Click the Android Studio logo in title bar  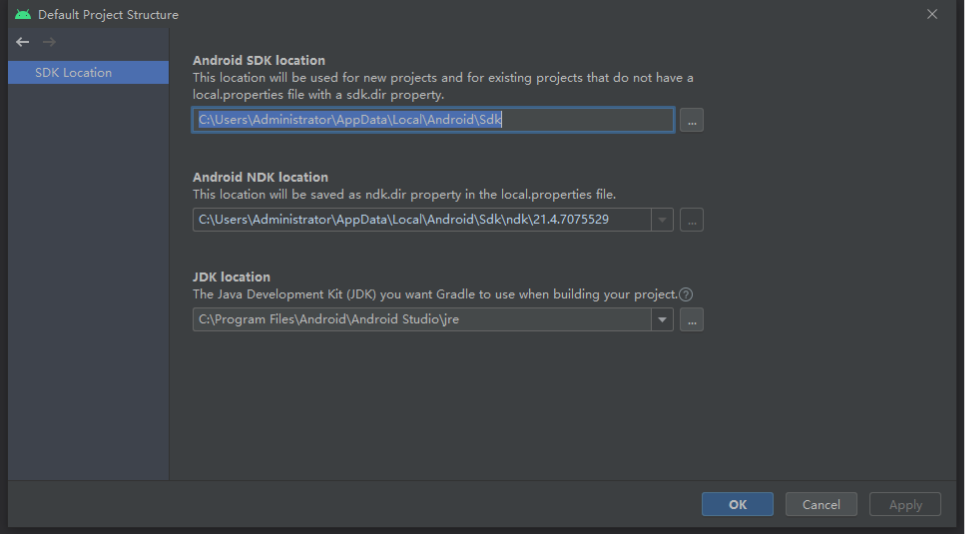[x=23, y=14]
